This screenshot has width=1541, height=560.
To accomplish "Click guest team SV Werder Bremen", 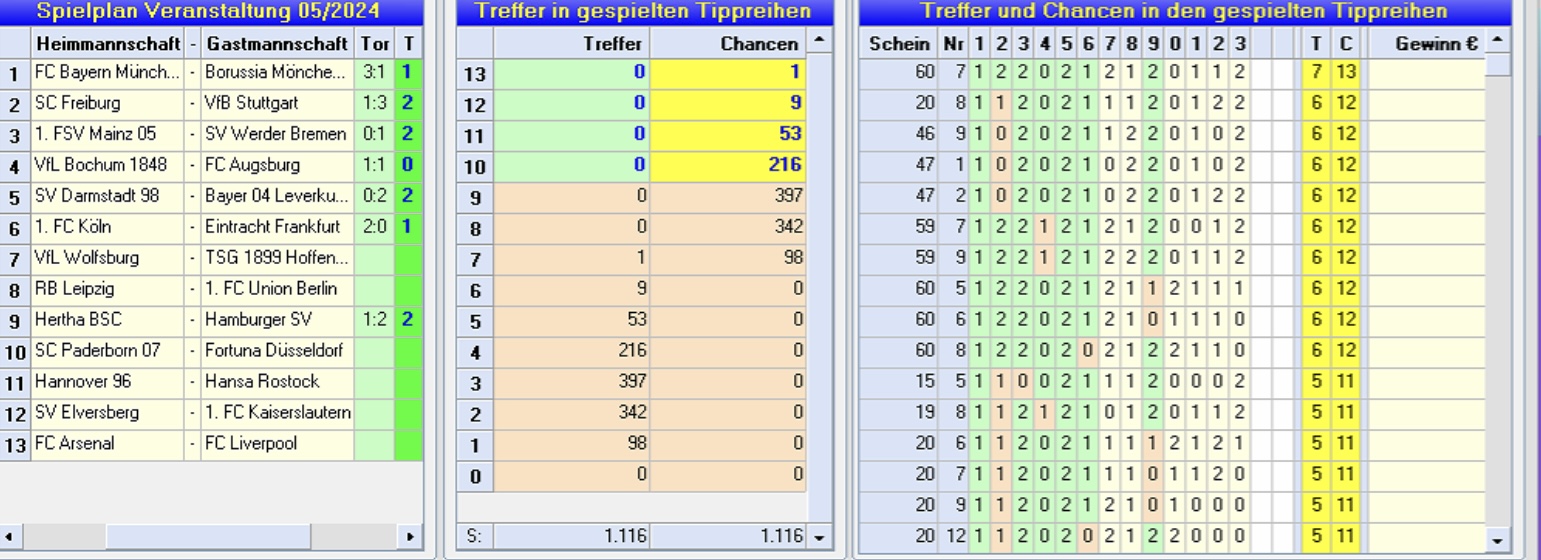I will pos(278,135).
